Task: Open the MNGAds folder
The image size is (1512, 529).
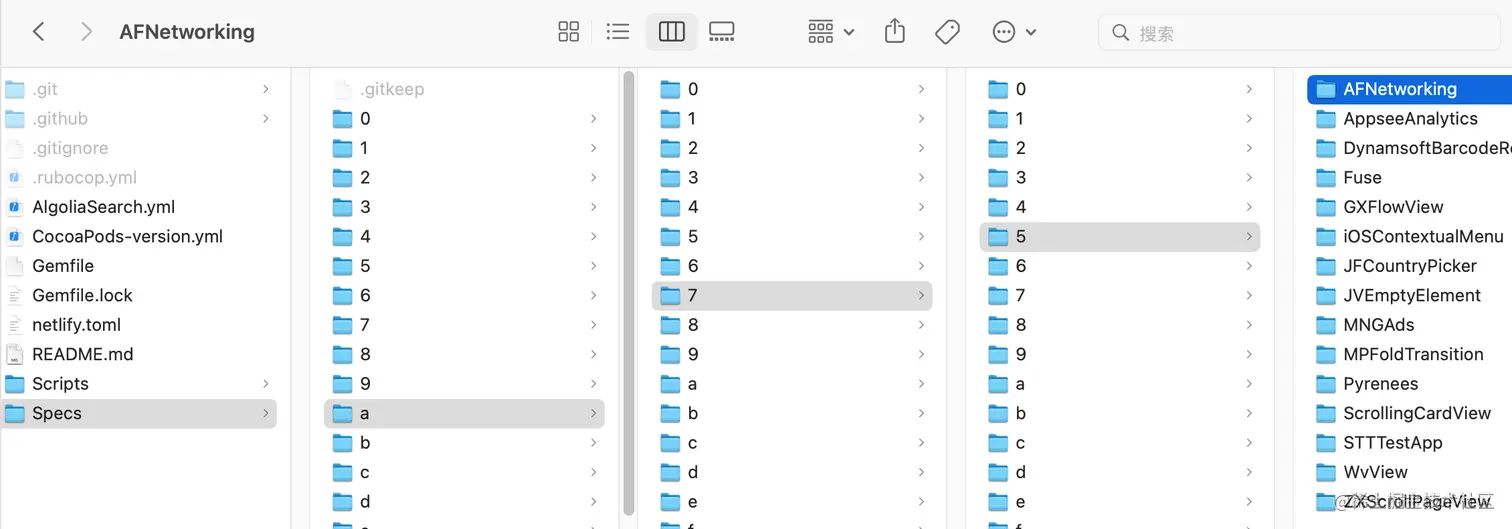Action: point(1410,325)
